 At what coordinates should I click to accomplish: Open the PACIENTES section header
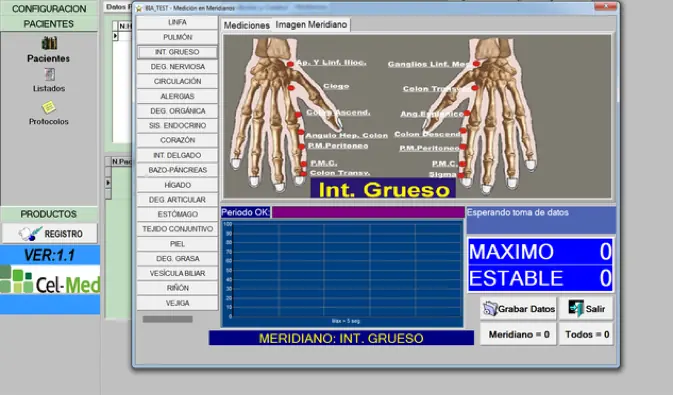(49, 24)
